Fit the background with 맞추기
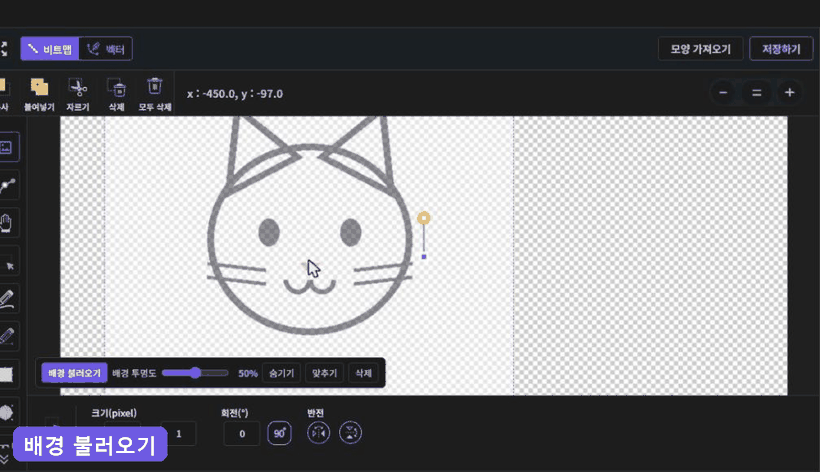The width and height of the screenshot is (820, 472). tap(324, 373)
